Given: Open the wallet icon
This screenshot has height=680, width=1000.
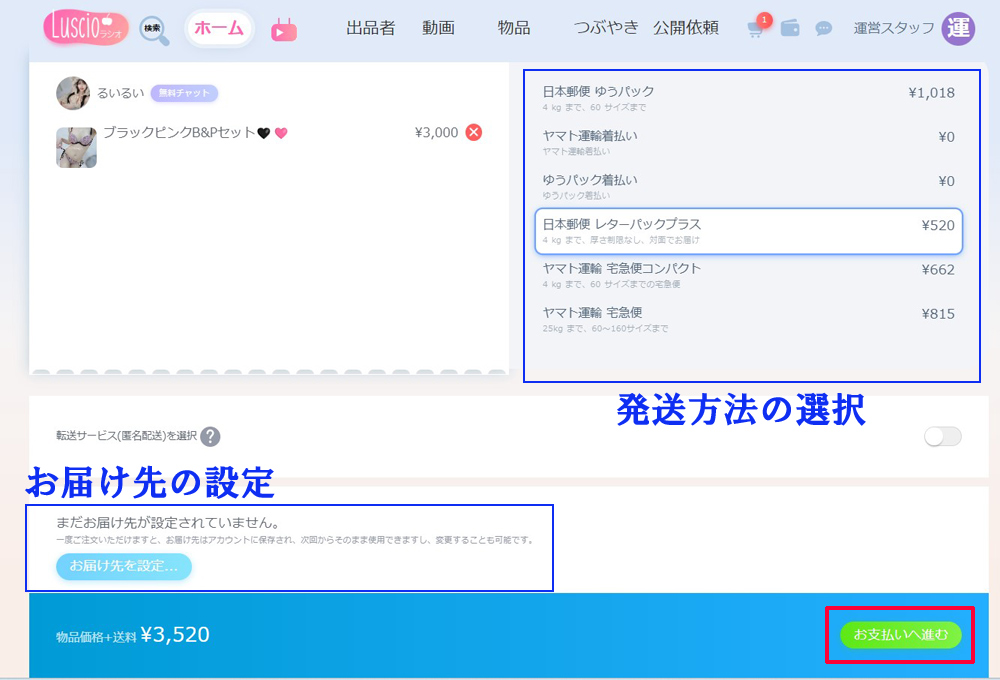Looking at the screenshot, I should [790, 28].
